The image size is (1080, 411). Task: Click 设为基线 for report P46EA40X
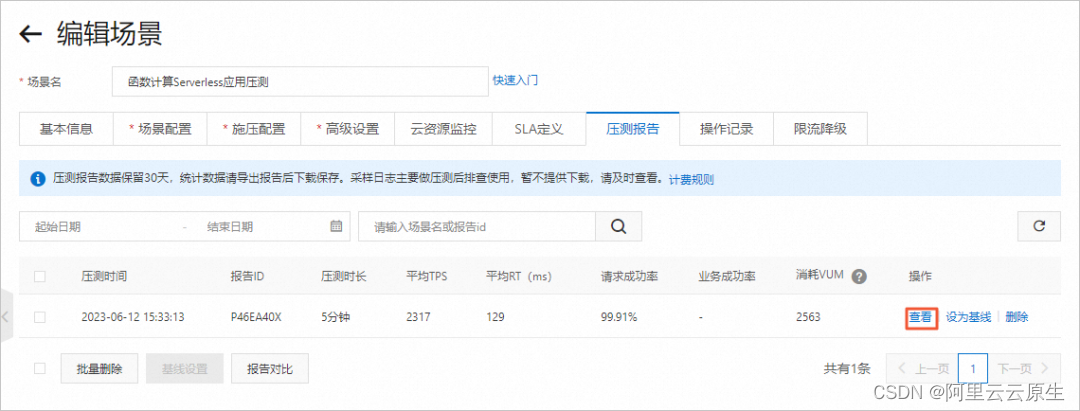coord(968,317)
